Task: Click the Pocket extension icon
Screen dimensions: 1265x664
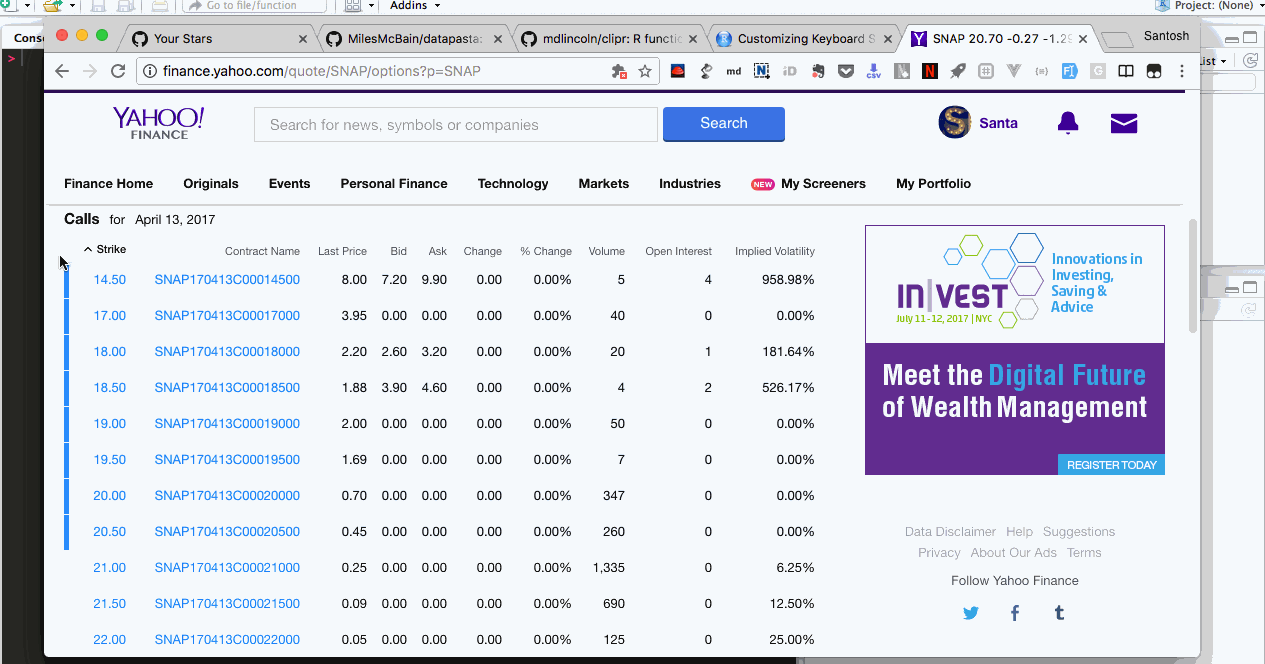Action: point(846,71)
